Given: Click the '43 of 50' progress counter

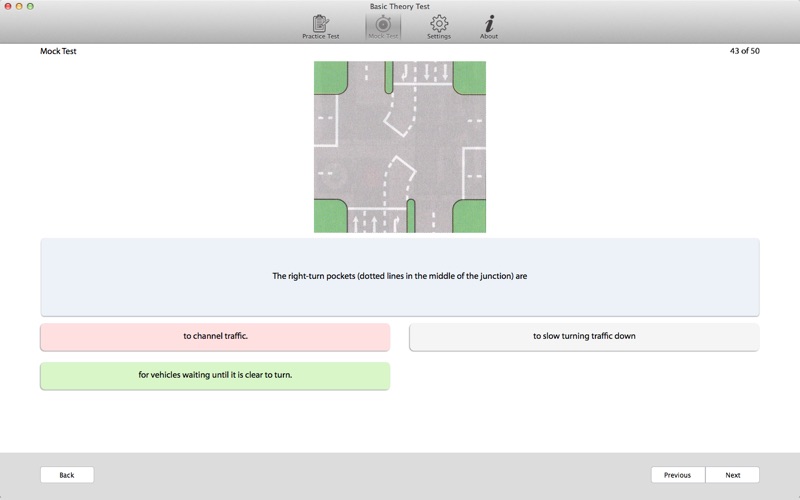Looking at the screenshot, I should point(744,51).
